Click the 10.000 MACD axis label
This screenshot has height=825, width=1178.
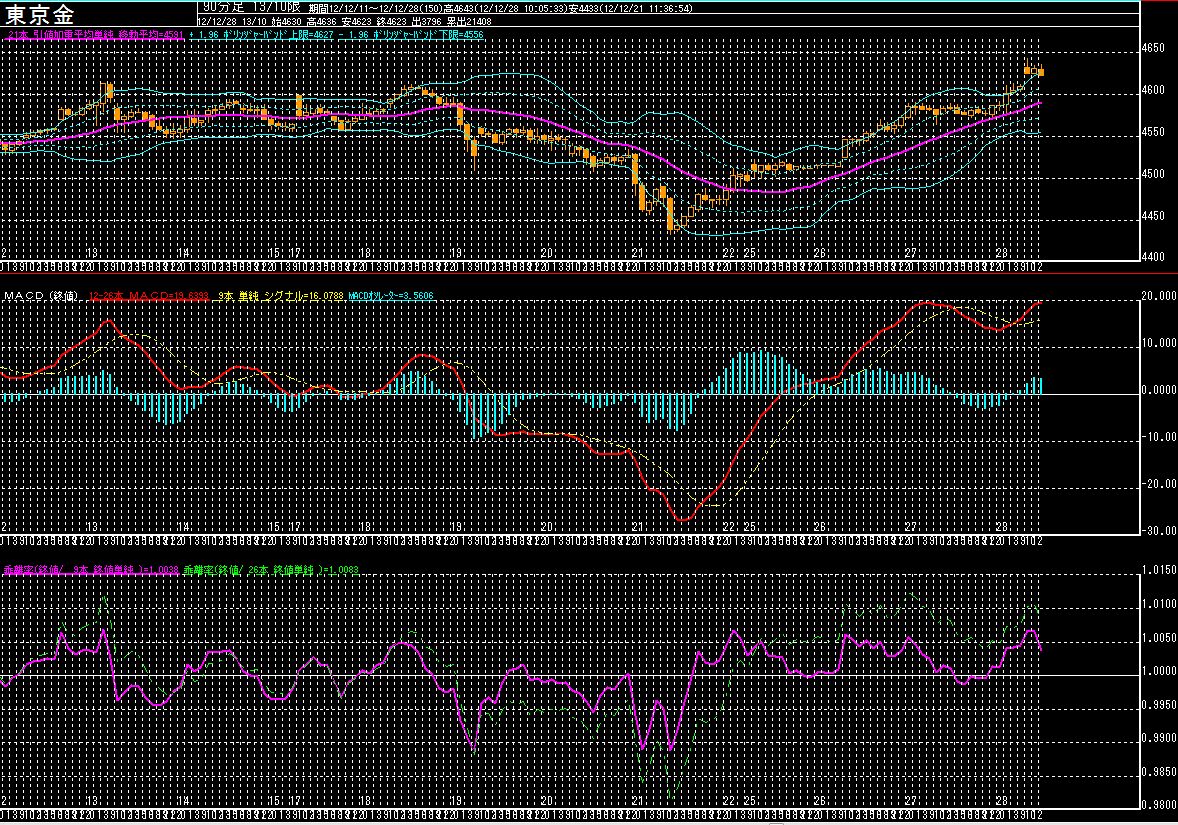pyautogui.click(x=1158, y=343)
